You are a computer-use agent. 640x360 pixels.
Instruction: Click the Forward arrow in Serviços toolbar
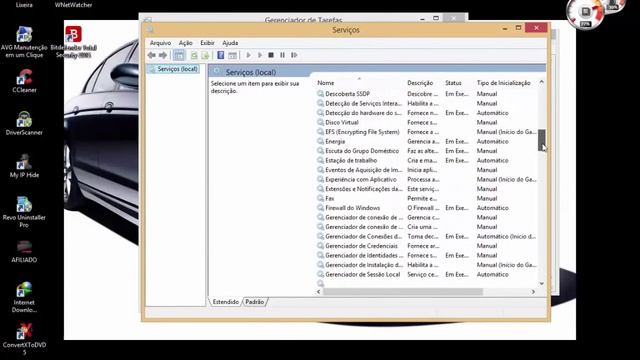click(163, 55)
